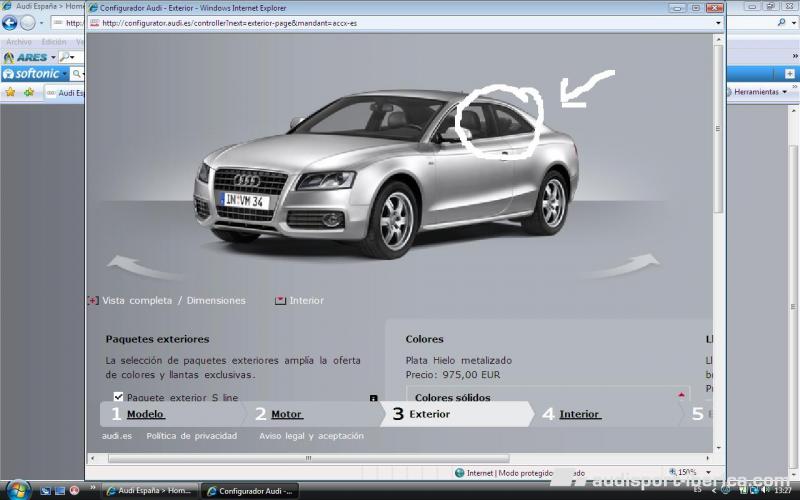Open the softonic toolbar dropdown arrow
800x500 pixels.
tap(64, 74)
